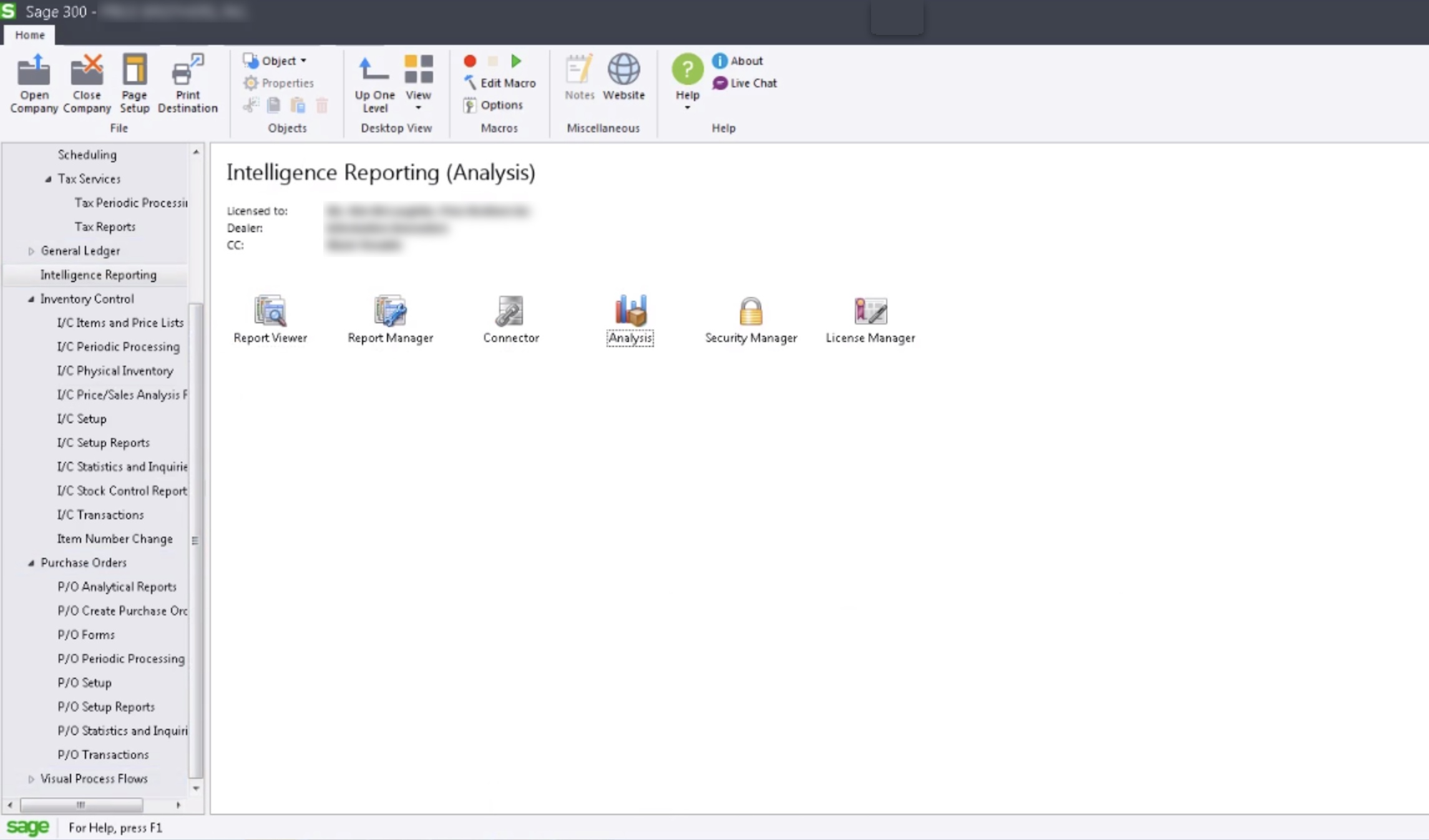This screenshot has height=840, width=1429.
Task: Expand the View dropdown arrow
Action: point(418,109)
